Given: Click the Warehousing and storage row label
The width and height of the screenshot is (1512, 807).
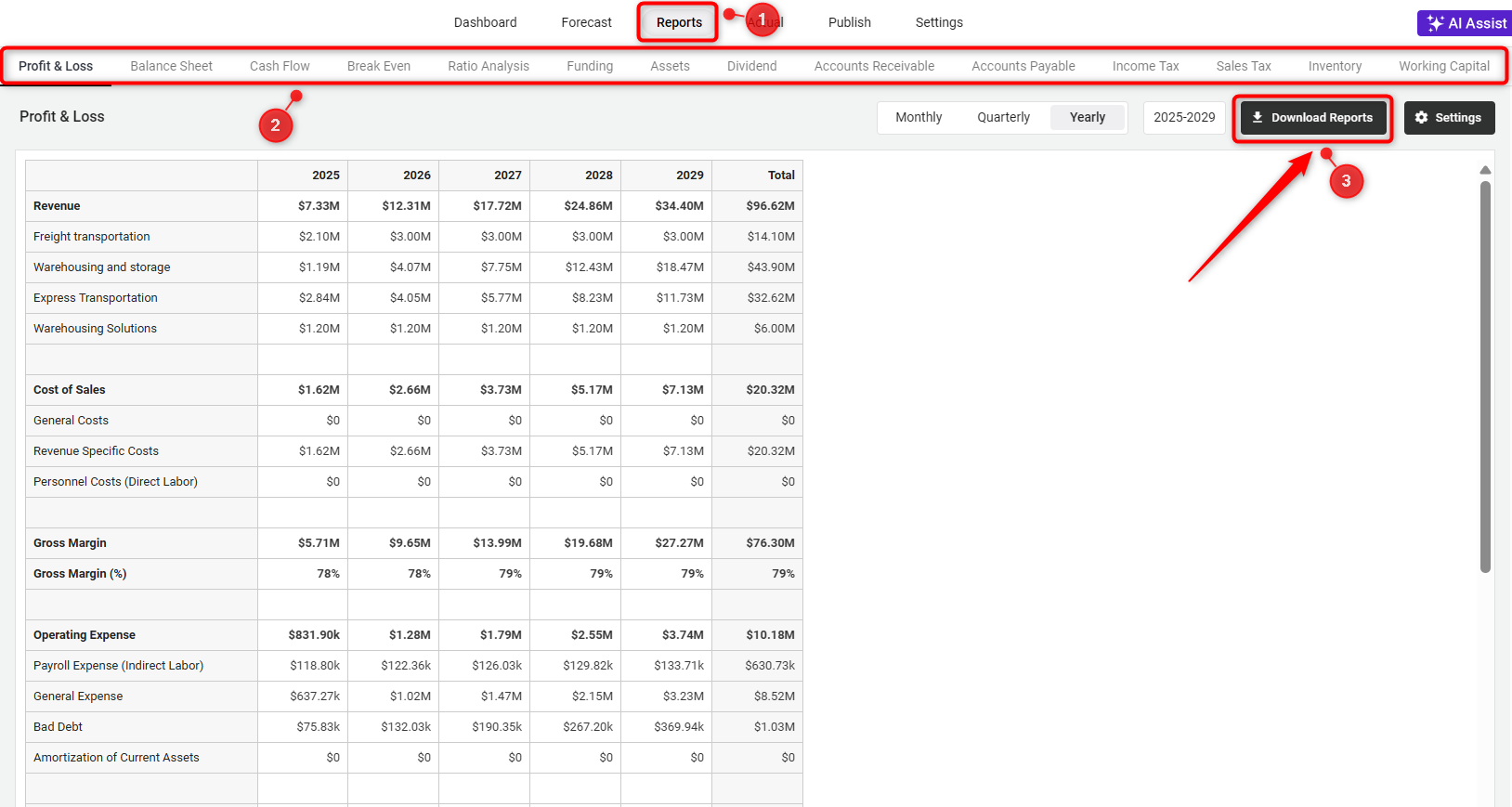Looking at the screenshot, I should point(101,267).
